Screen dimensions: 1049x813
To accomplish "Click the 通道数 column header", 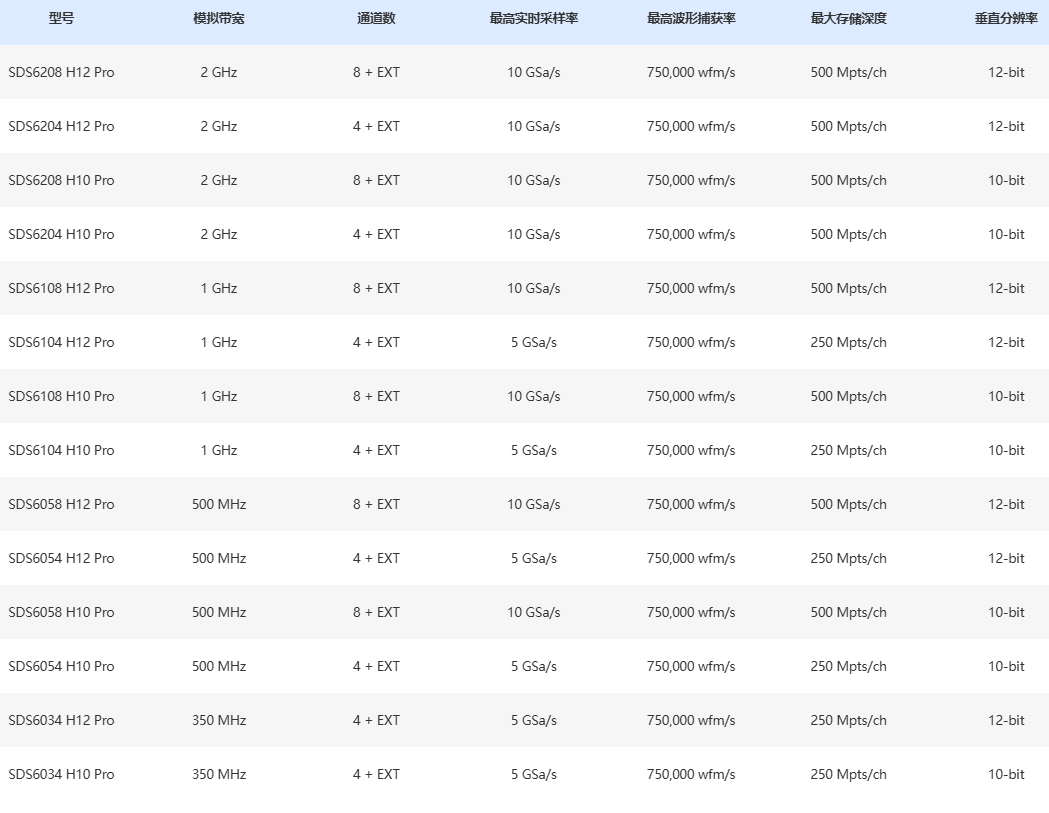I will point(376,19).
